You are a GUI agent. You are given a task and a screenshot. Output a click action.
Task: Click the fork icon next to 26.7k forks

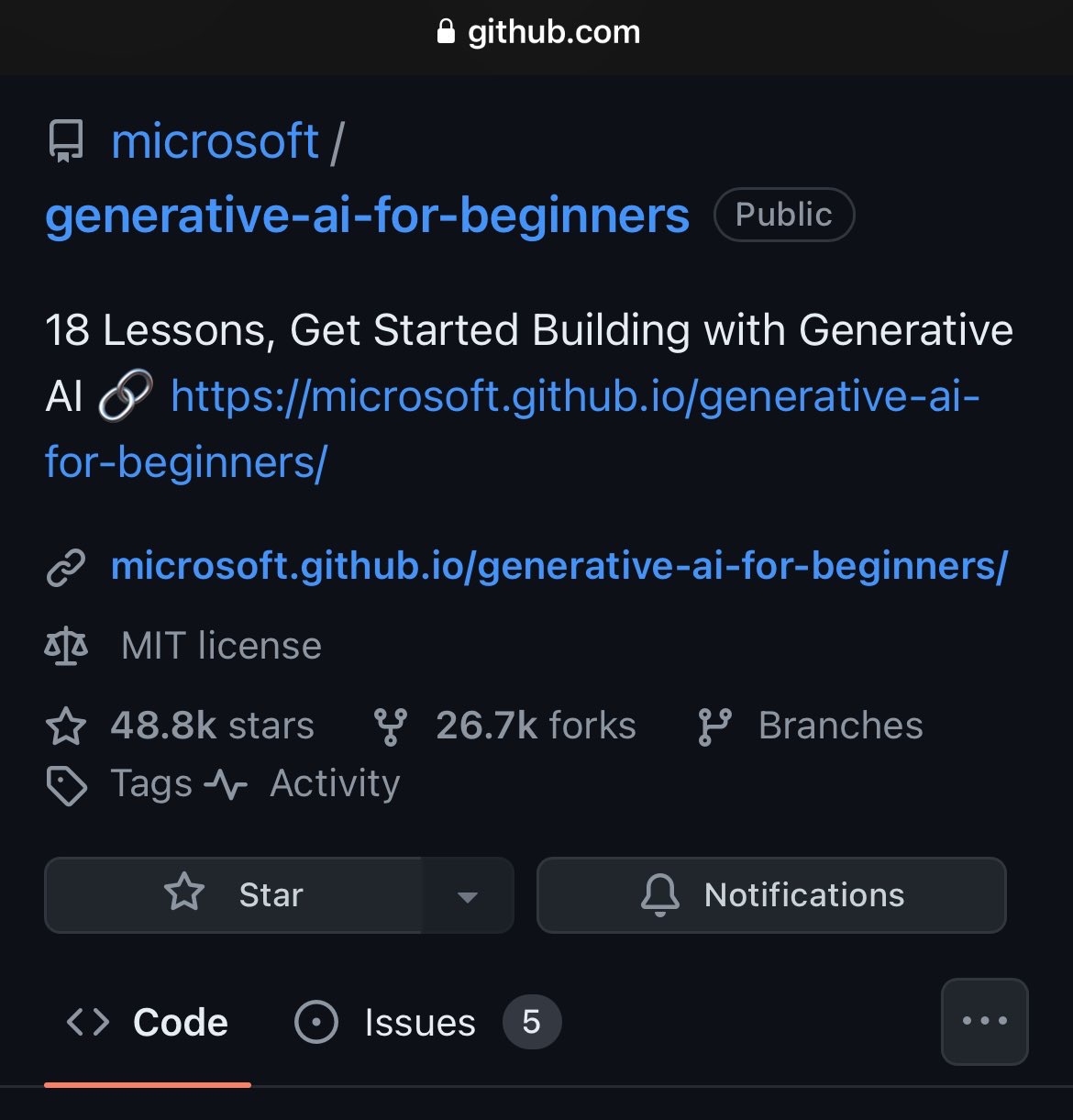391,726
